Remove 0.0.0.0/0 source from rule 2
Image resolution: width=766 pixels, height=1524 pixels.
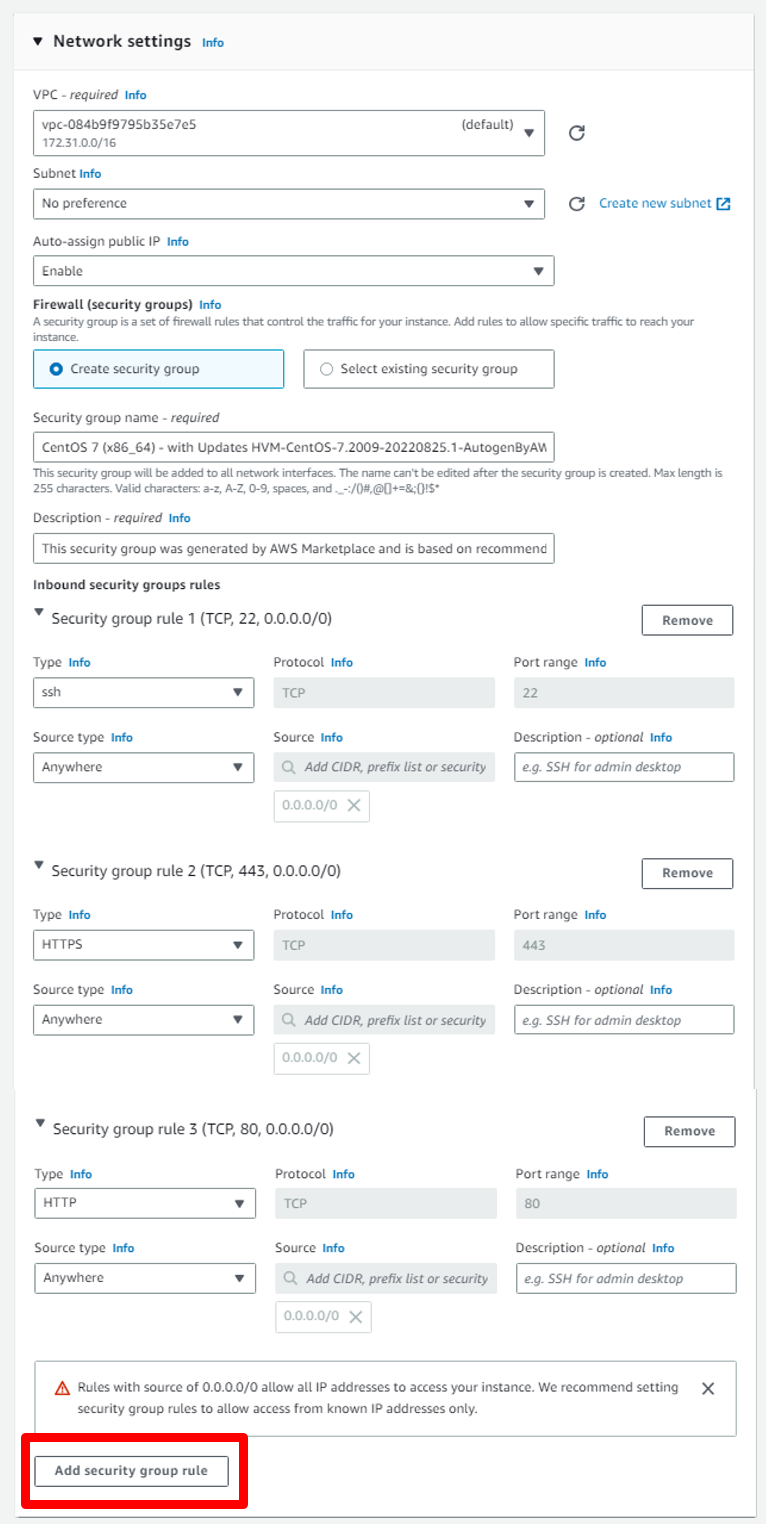tap(353, 1057)
